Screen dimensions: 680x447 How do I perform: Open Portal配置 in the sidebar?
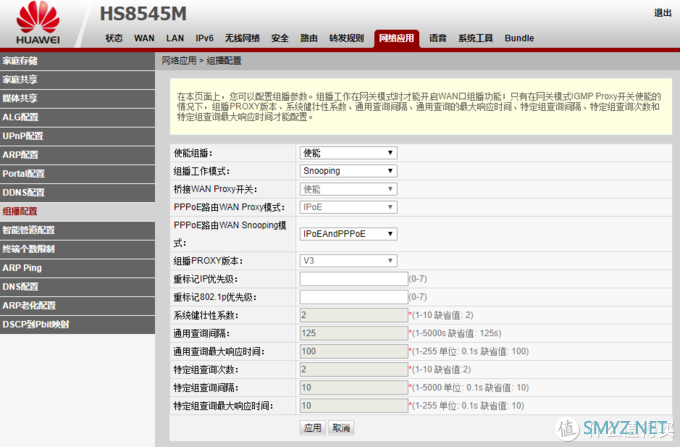(x=77, y=173)
